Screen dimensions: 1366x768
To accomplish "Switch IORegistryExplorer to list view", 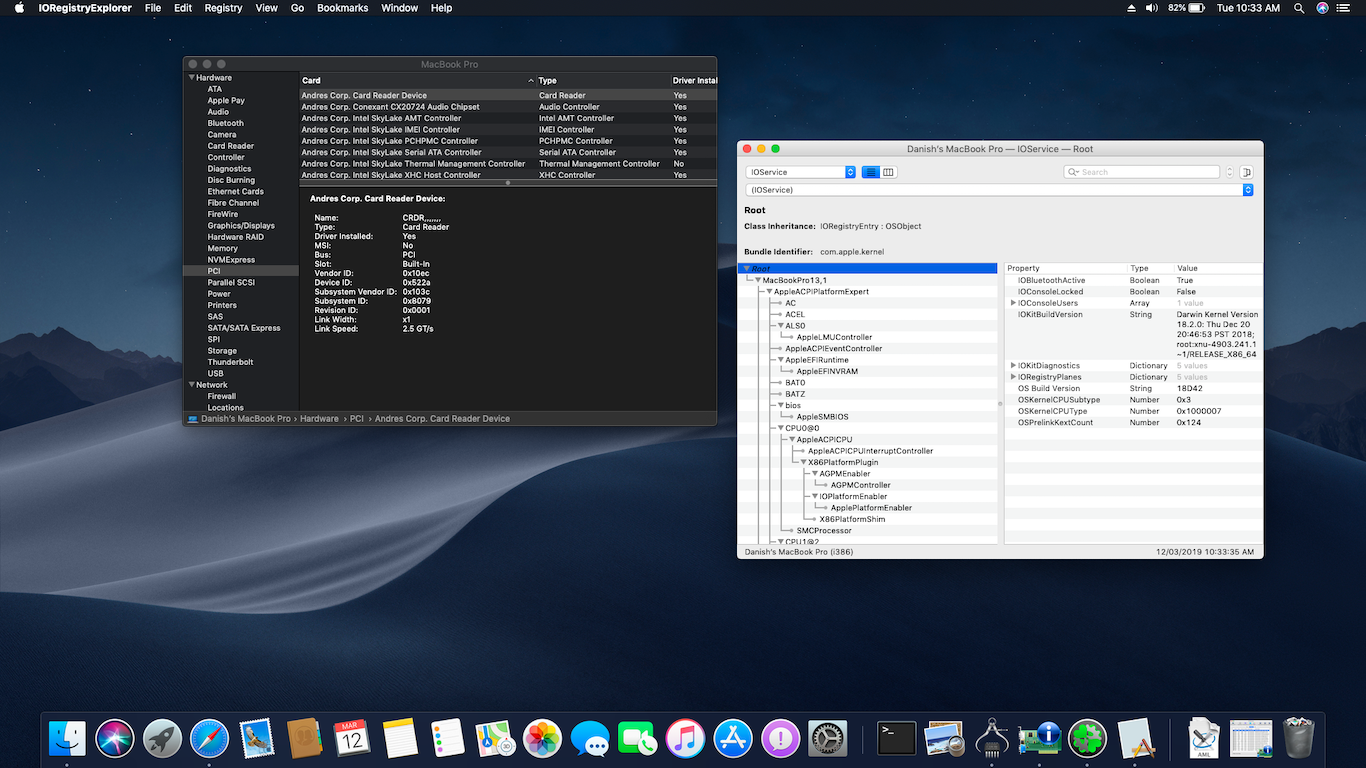I will pyautogui.click(x=871, y=172).
